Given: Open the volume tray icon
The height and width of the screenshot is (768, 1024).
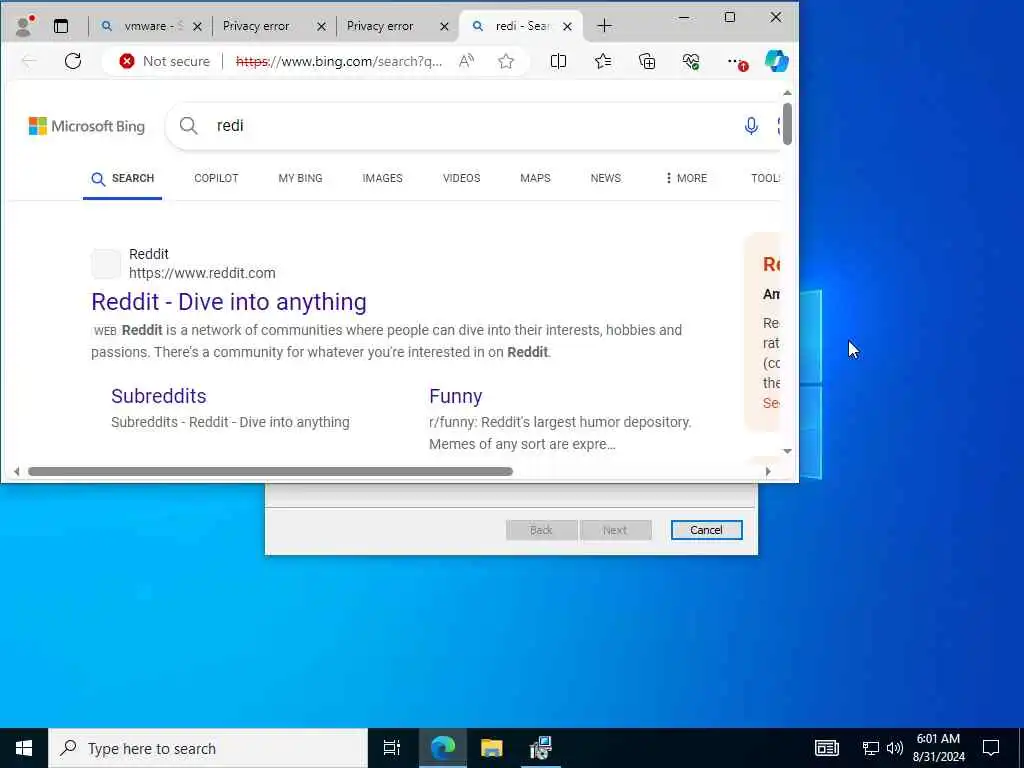Looking at the screenshot, I should pos(895,748).
